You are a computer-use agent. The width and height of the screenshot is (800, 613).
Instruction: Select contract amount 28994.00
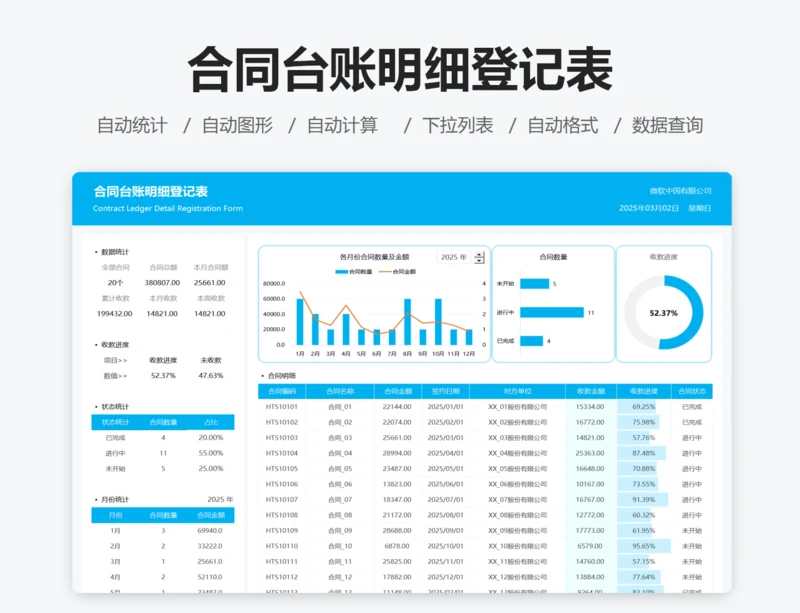click(397, 453)
